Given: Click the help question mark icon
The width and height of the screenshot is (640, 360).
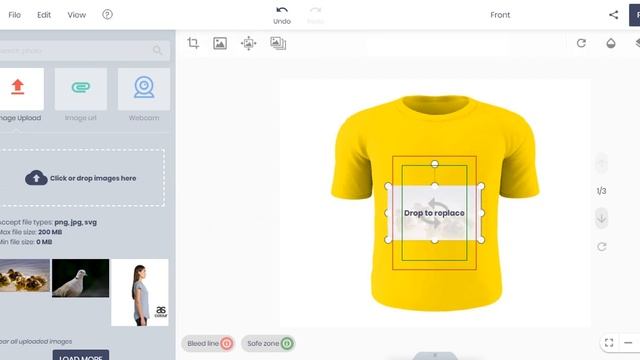Looking at the screenshot, I should point(107,15).
